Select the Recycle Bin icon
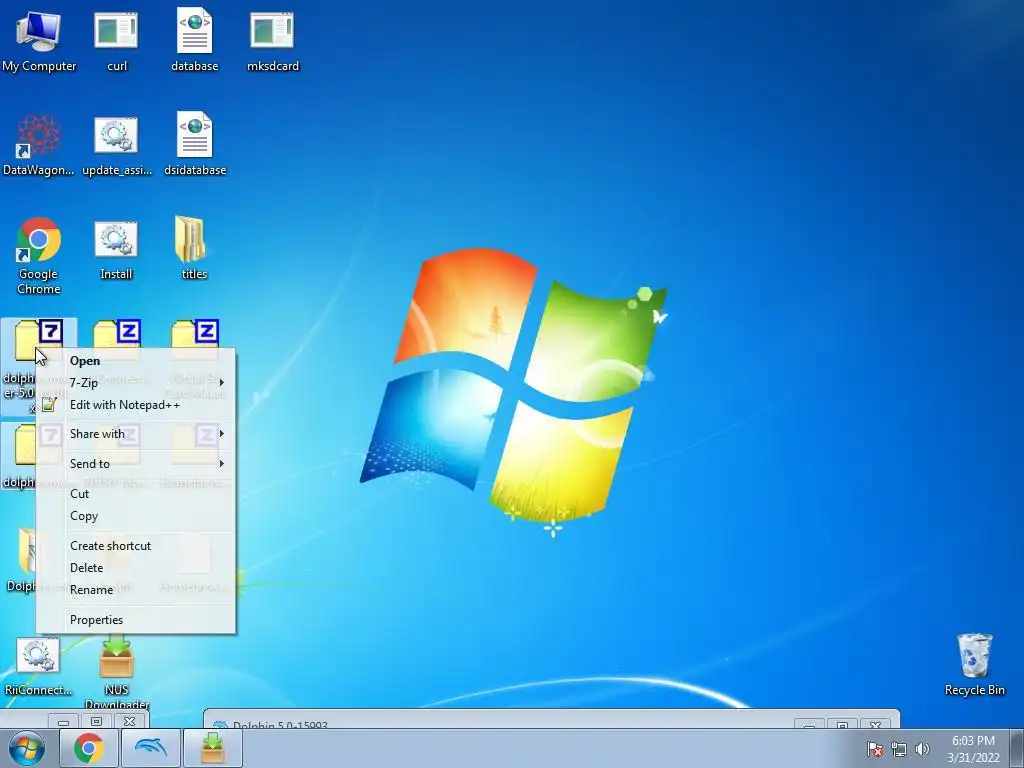 pyautogui.click(x=974, y=665)
